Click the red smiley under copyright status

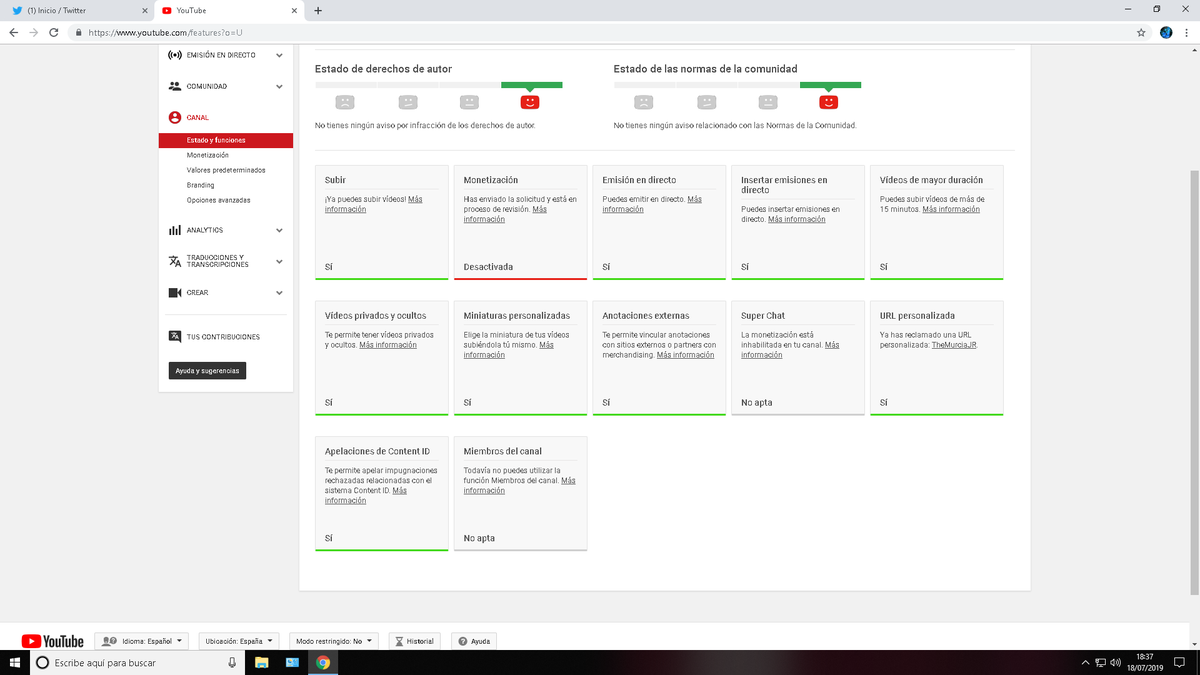[530, 102]
